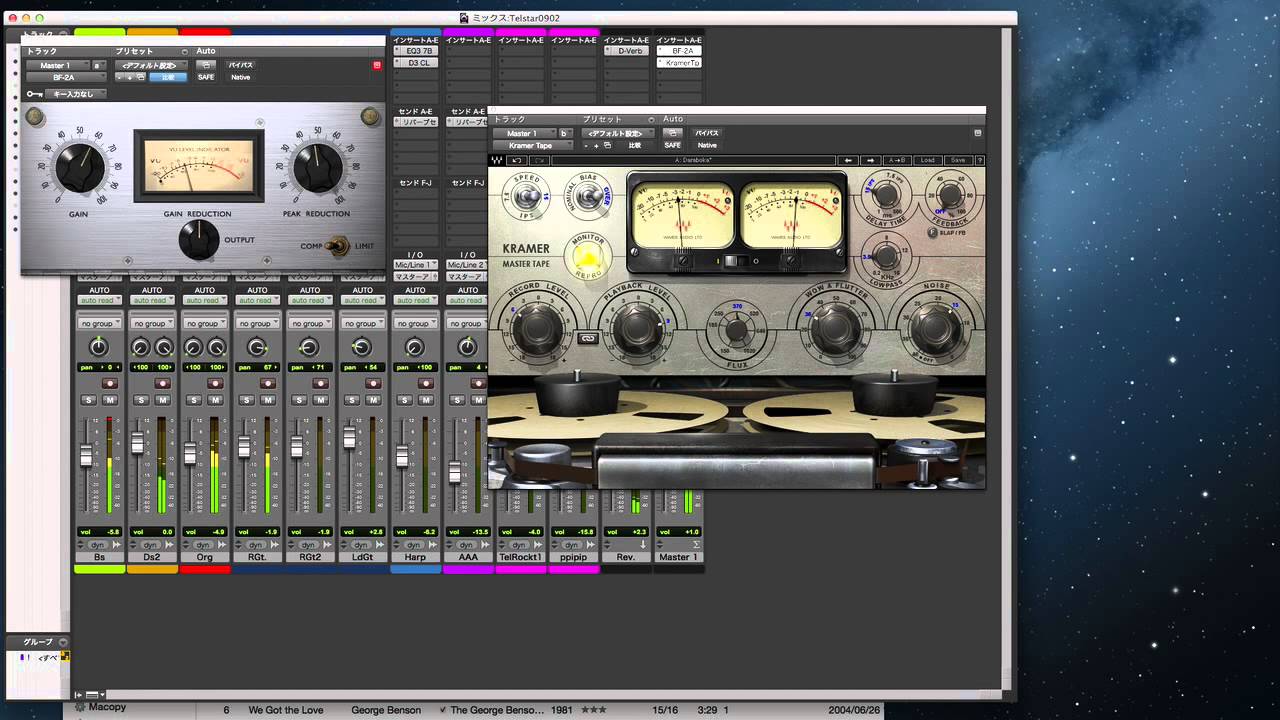This screenshot has height=720, width=1280.
Task: Flip the Comp/Limit switch on BF-2A
Action: click(339, 245)
